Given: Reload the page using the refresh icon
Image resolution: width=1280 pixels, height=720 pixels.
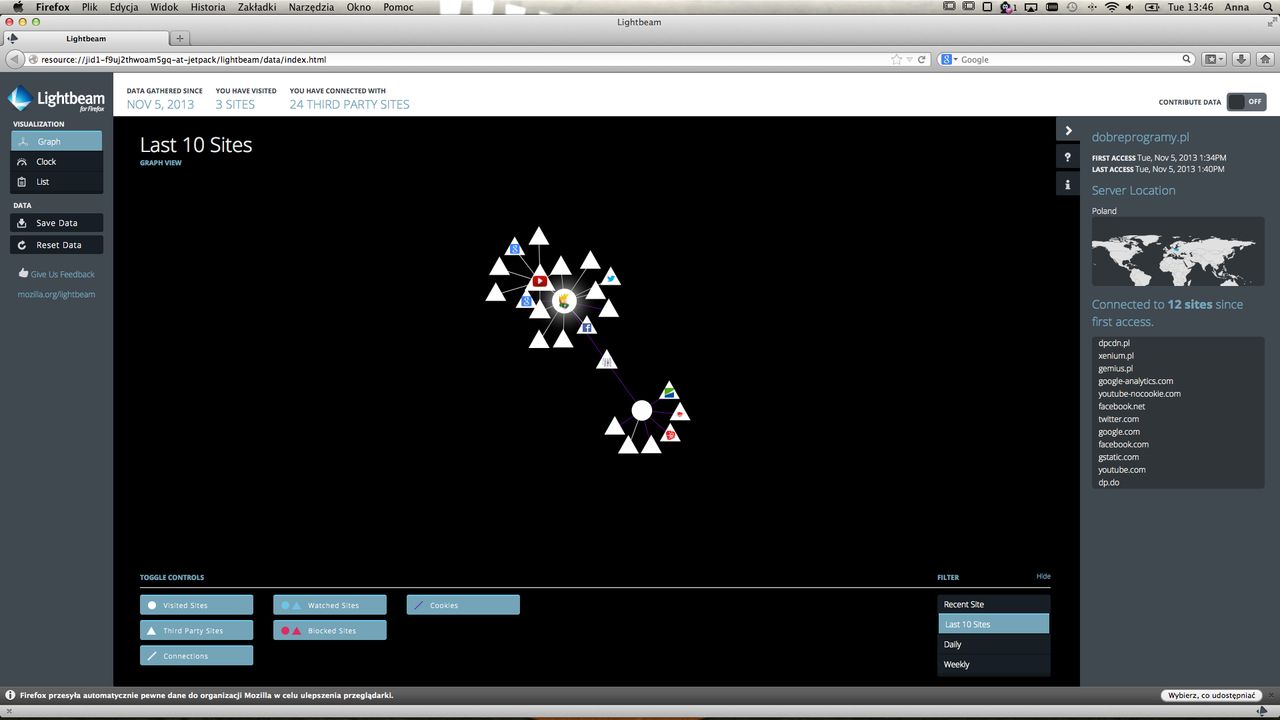Looking at the screenshot, I should pyautogui.click(x=922, y=59).
